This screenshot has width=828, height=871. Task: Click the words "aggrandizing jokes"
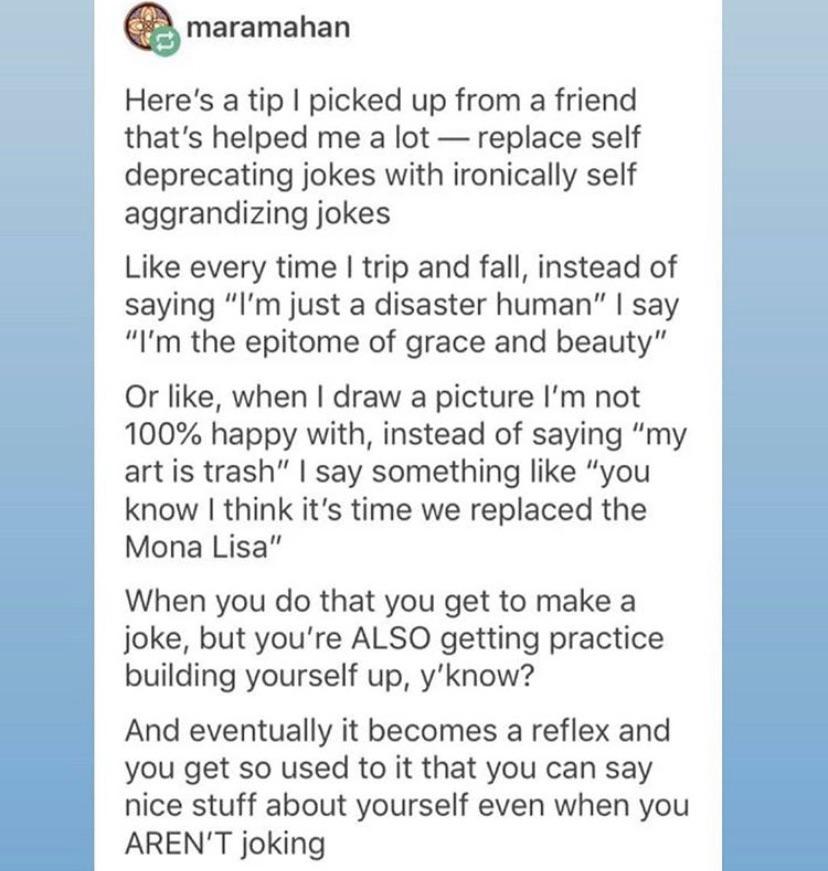pyautogui.click(x=257, y=214)
